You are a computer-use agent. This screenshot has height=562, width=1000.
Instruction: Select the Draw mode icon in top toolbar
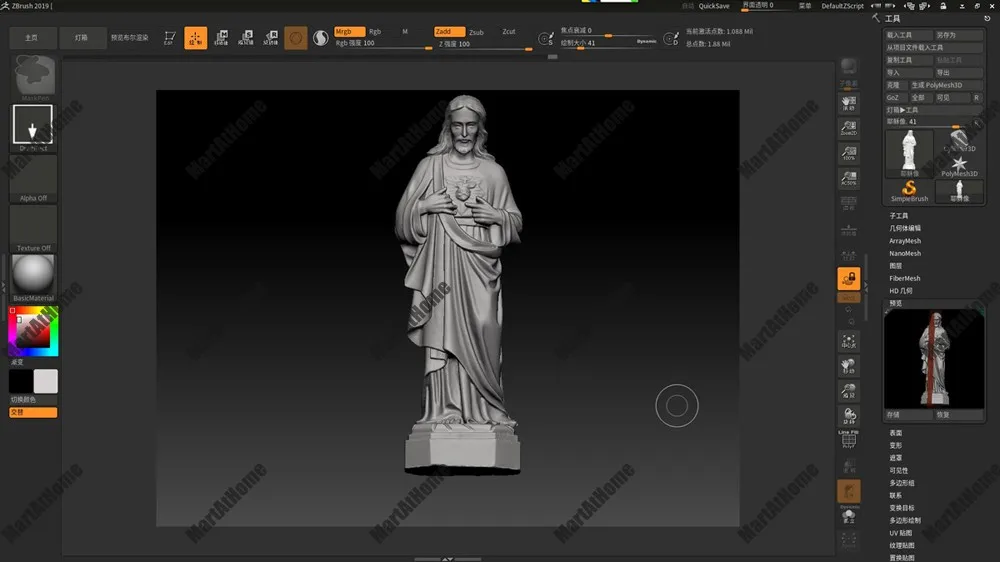point(196,38)
